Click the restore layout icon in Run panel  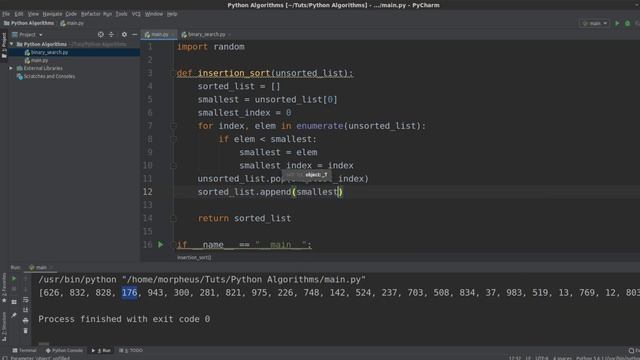(14, 302)
